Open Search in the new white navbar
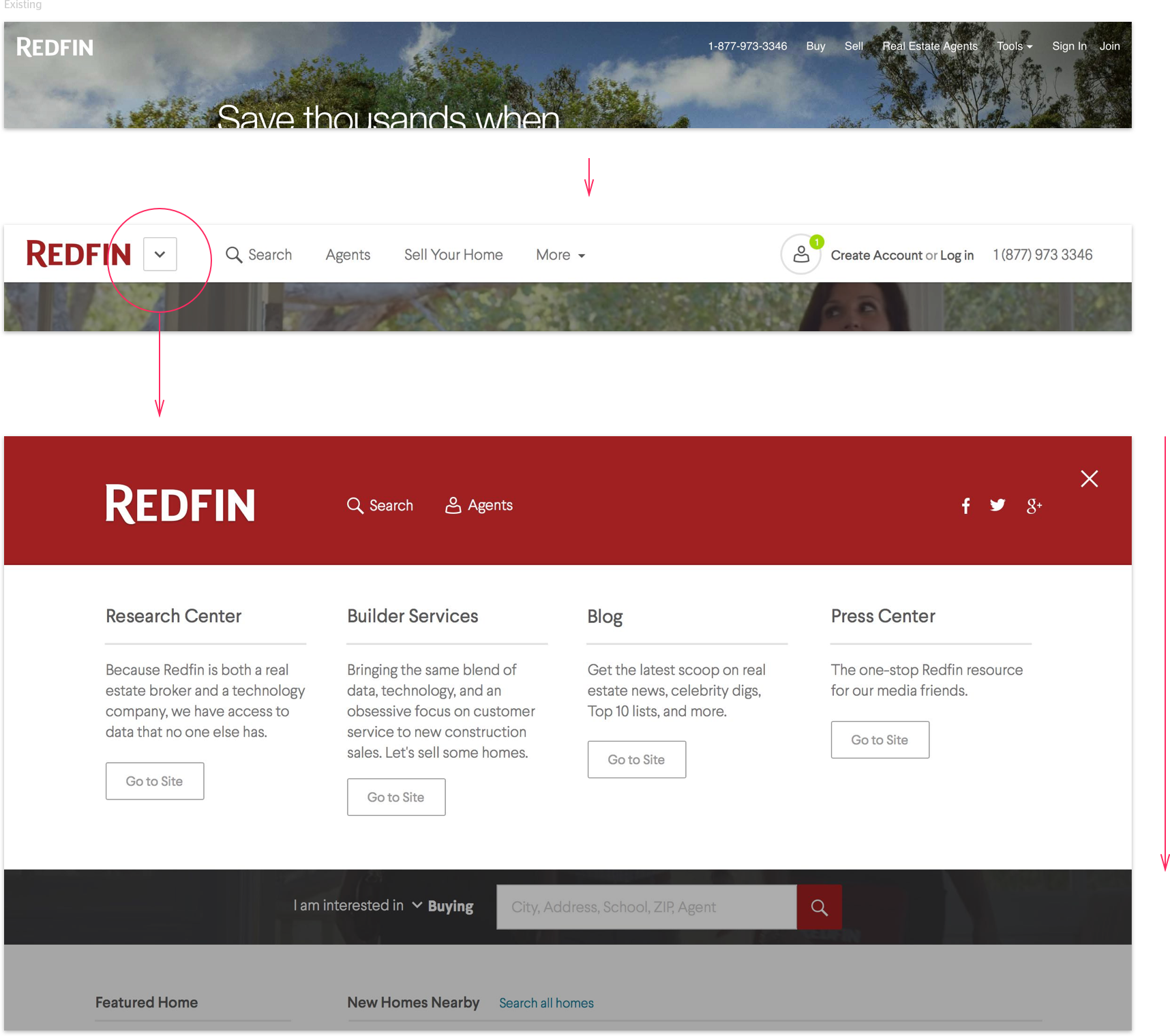Screen dimensions: 1170x1036 click(270, 255)
